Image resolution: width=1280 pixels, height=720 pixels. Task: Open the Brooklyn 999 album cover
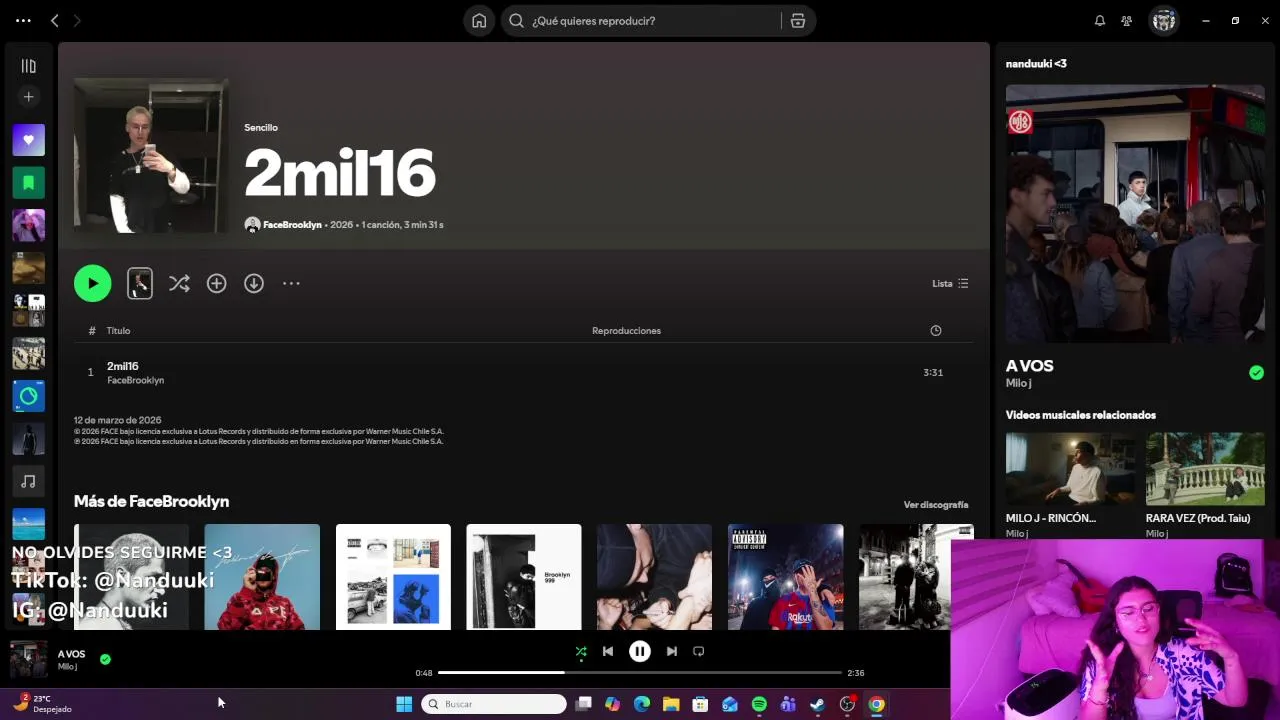coord(524,577)
